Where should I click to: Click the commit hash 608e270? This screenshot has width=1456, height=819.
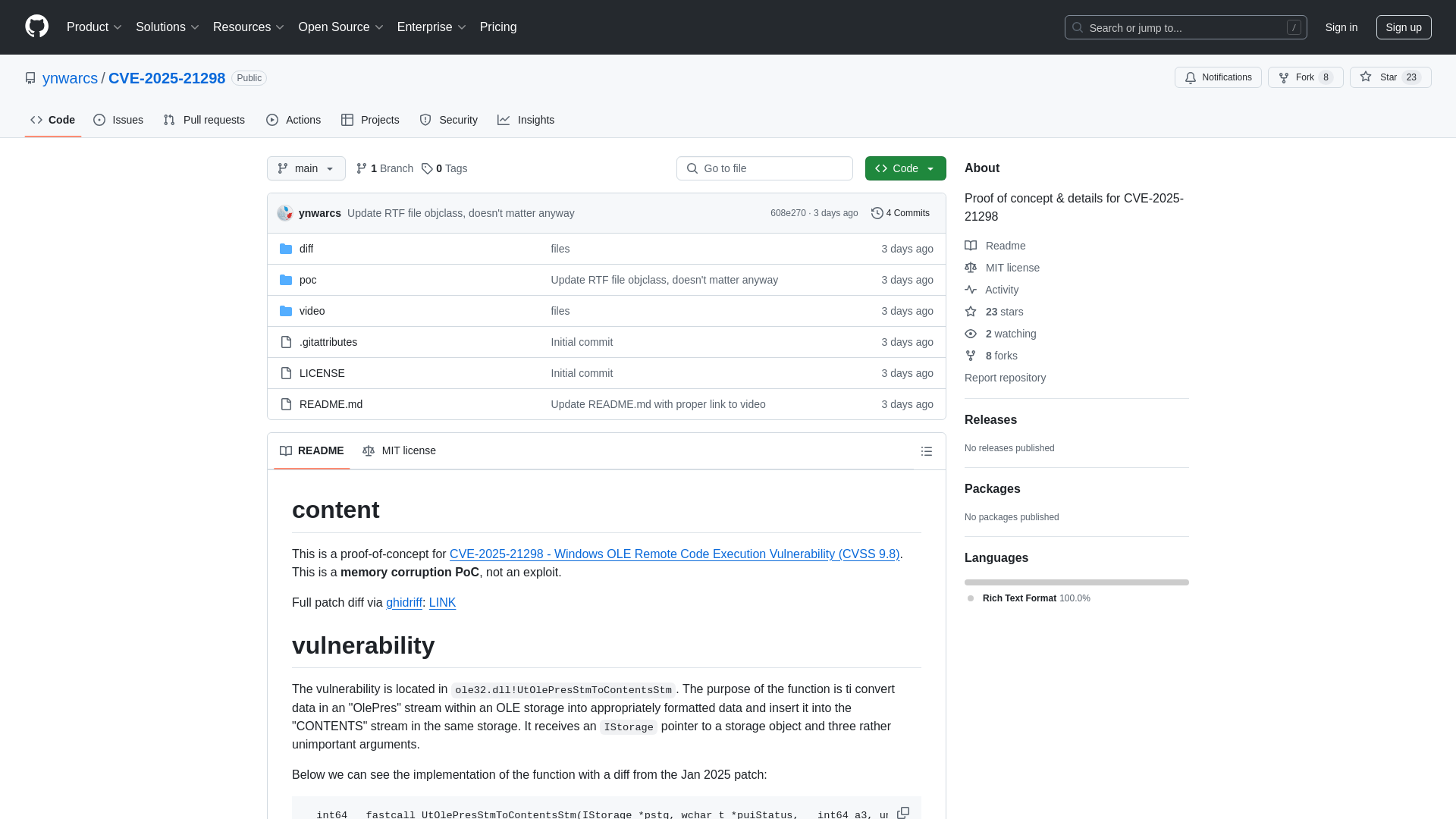coord(788,213)
